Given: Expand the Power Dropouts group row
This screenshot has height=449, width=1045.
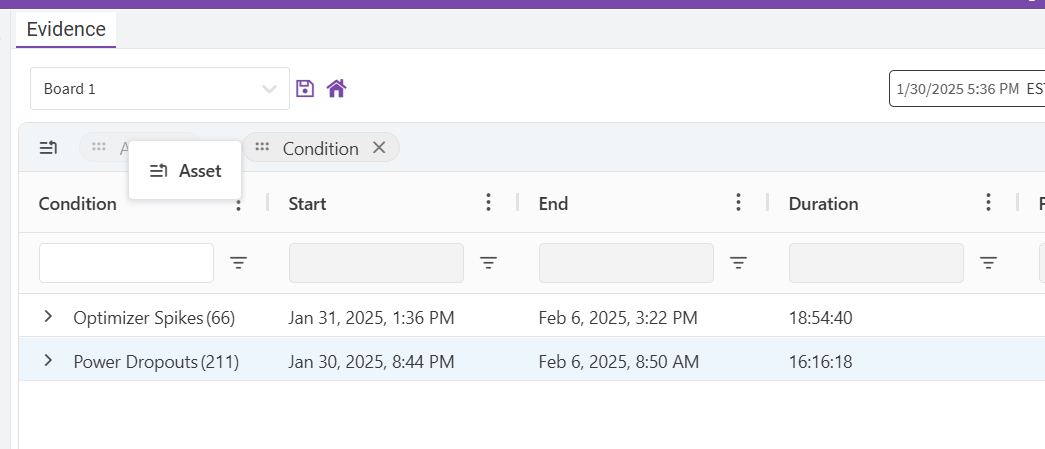Looking at the screenshot, I should [x=48, y=360].
